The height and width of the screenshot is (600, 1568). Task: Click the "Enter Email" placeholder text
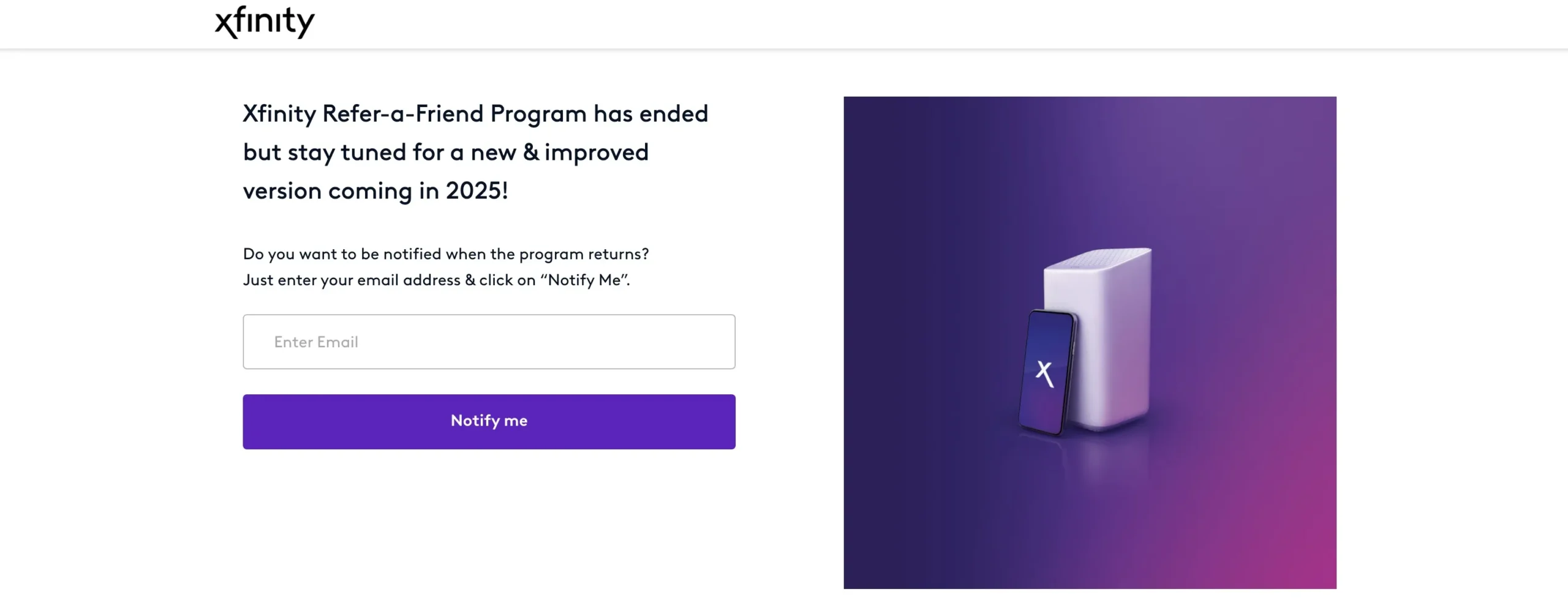tap(316, 342)
